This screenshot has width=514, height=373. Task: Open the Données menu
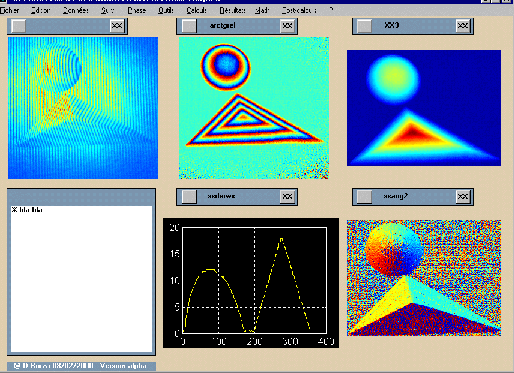pyautogui.click(x=76, y=11)
